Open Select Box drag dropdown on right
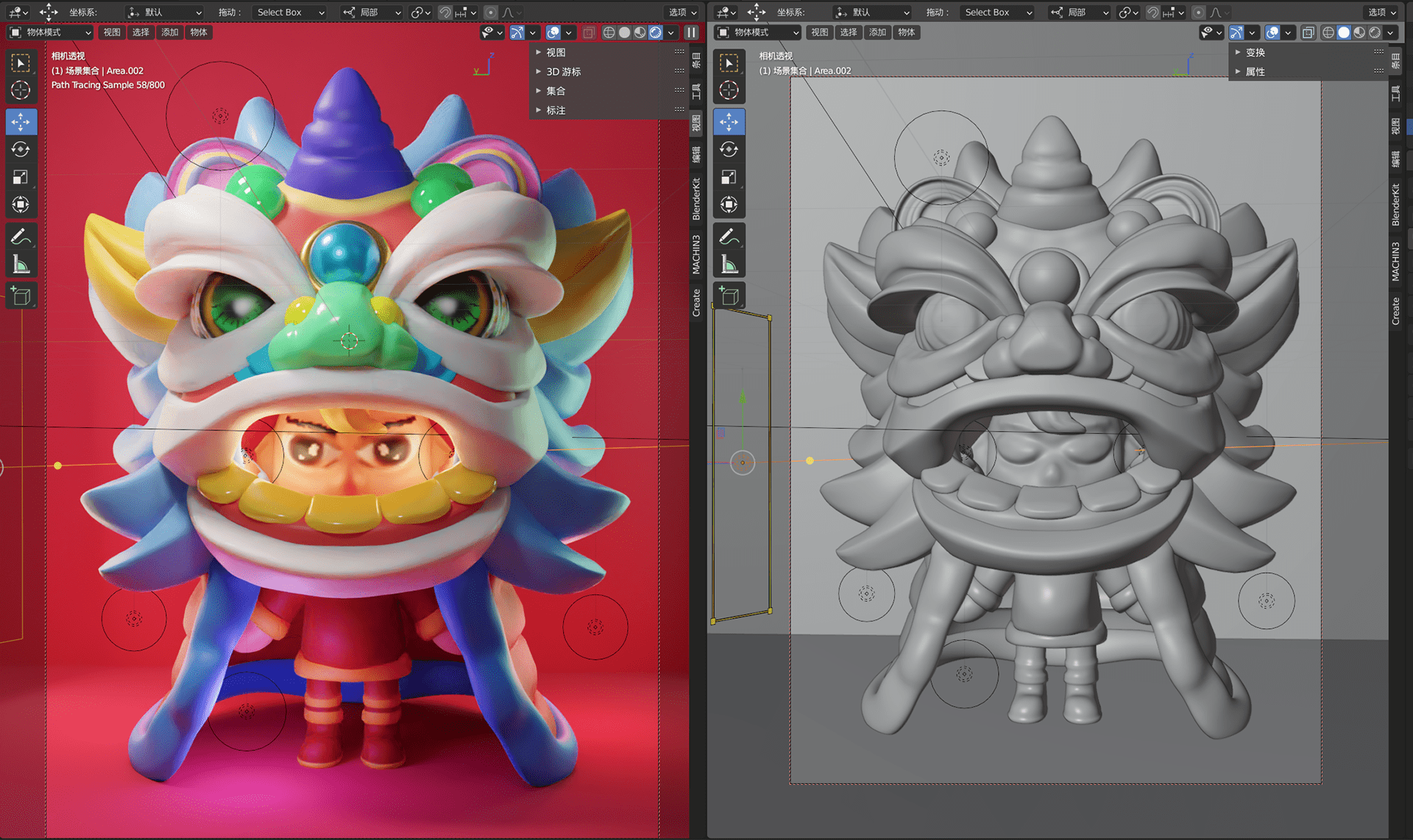 coord(997,13)
